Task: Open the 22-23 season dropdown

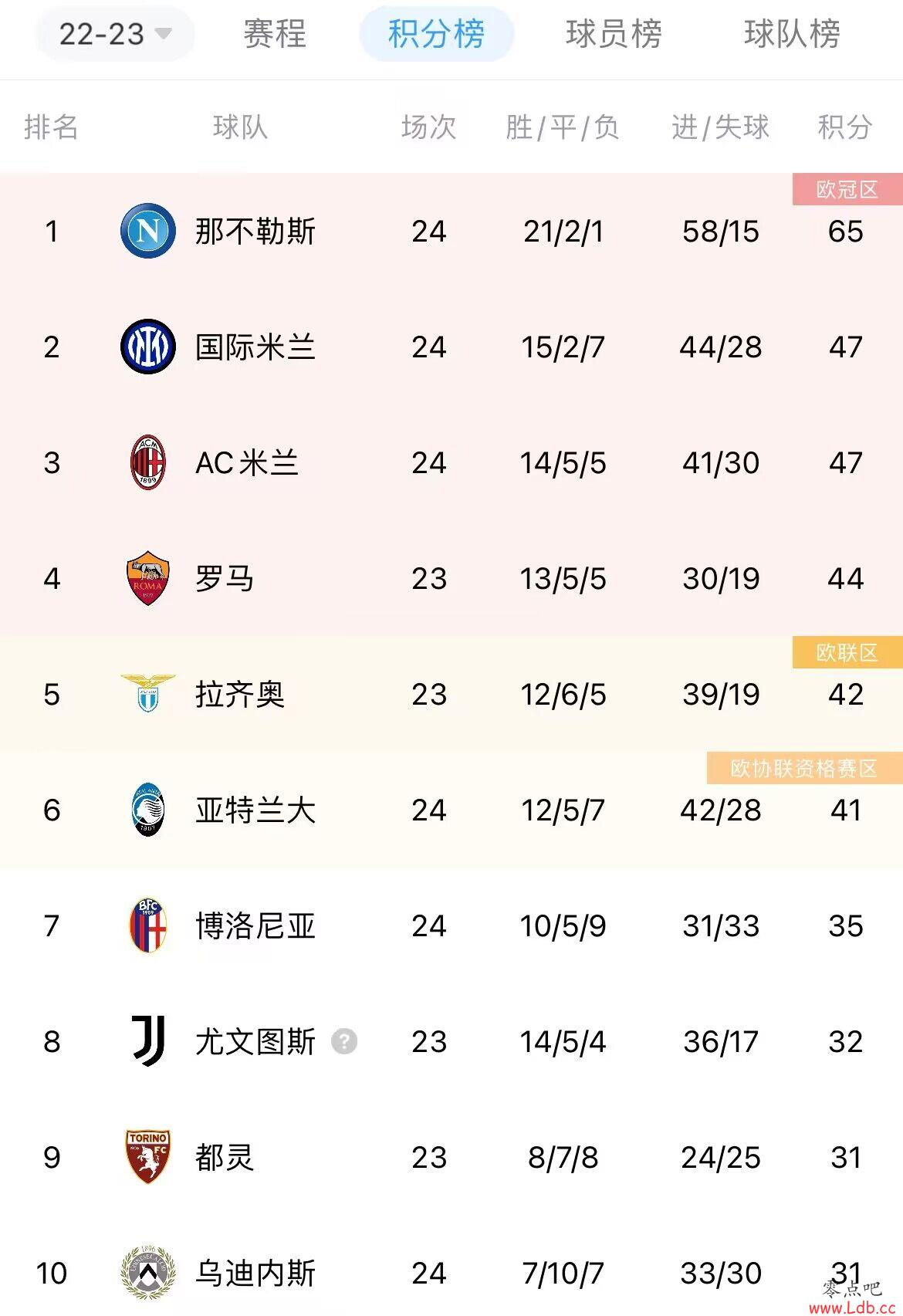Action: tap(115, 34)
